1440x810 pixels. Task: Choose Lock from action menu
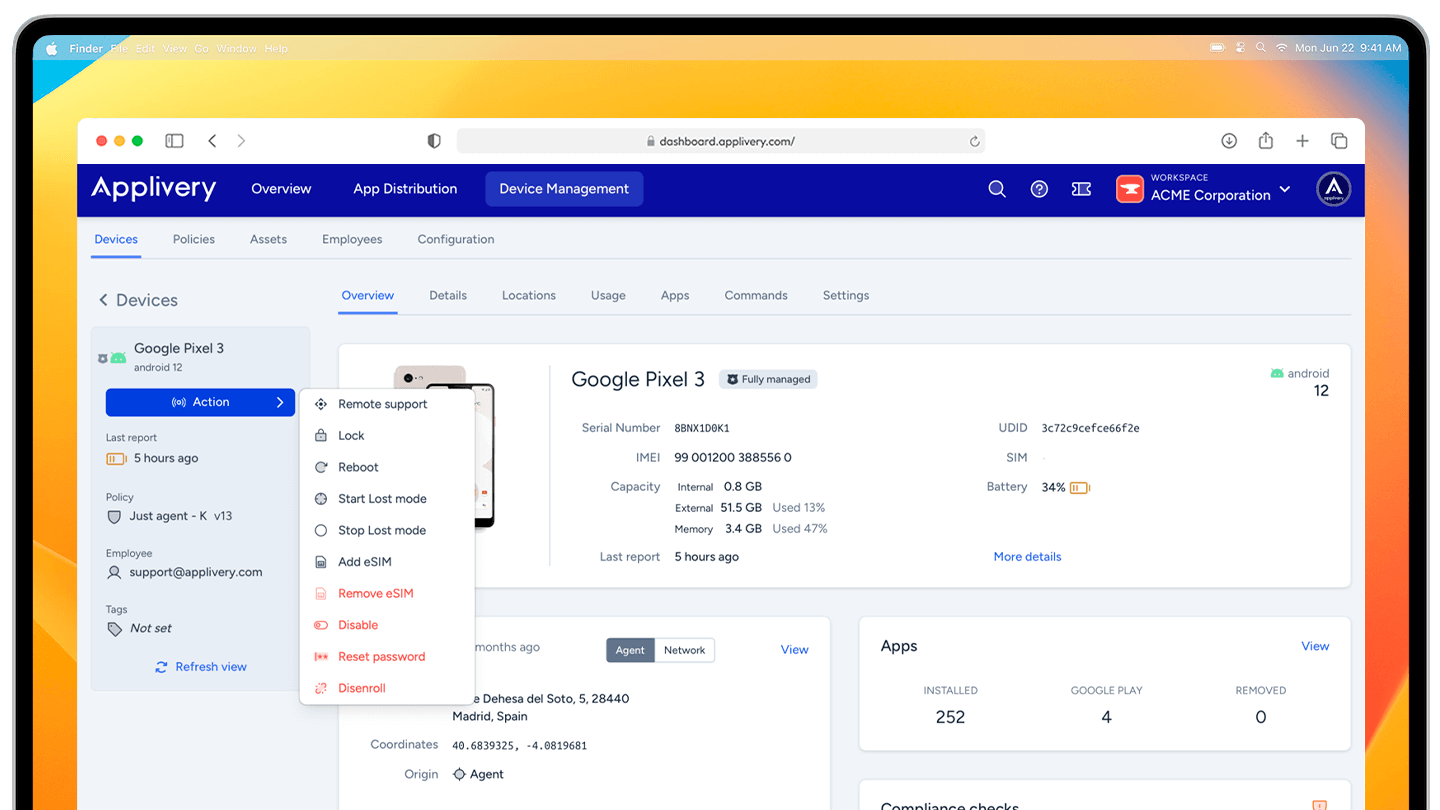[386, 436]
